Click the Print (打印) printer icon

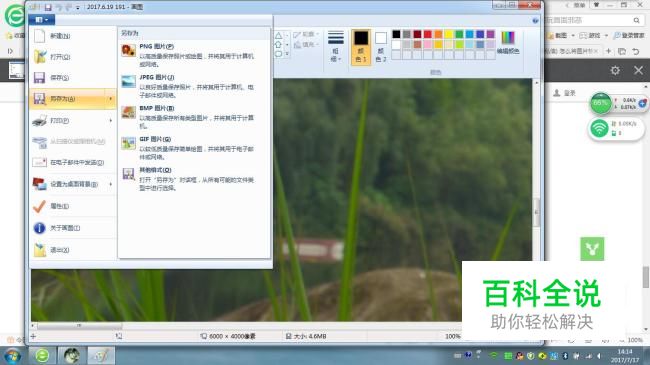(39, 121)
